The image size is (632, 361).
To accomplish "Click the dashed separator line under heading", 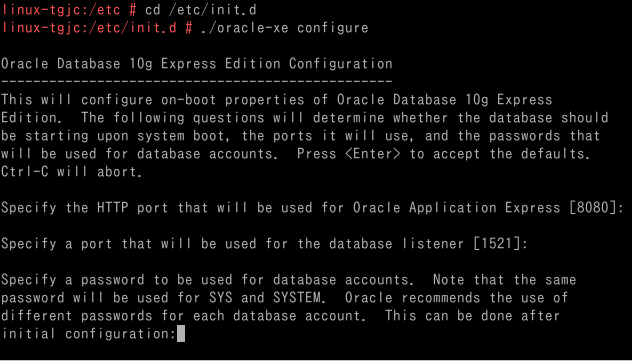I will tap(197, 82).
